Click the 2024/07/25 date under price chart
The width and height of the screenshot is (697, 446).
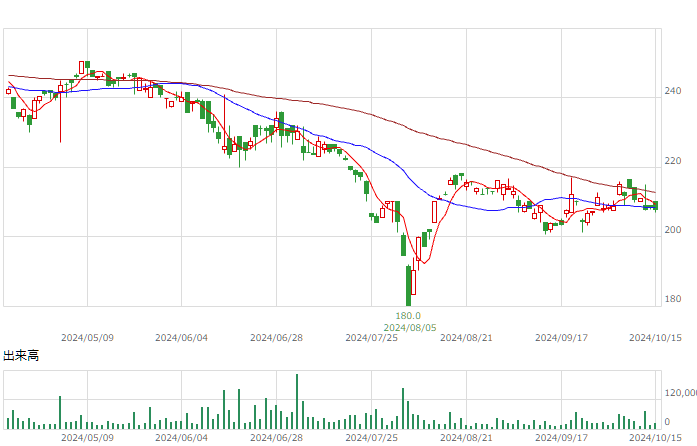coord(372,338)
